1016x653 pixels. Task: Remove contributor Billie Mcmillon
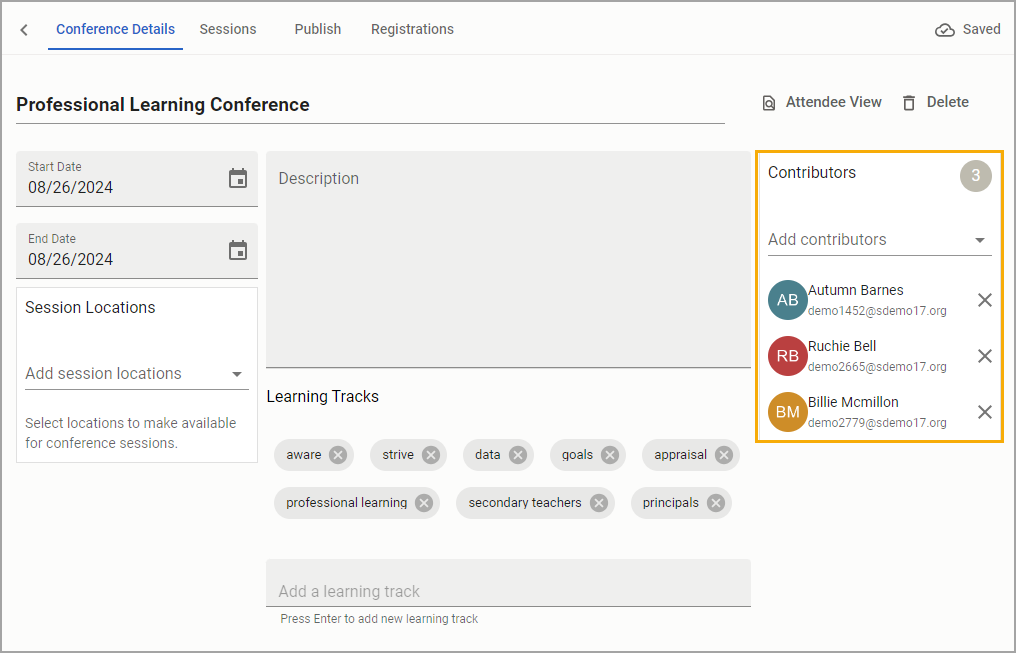[985, 412]
